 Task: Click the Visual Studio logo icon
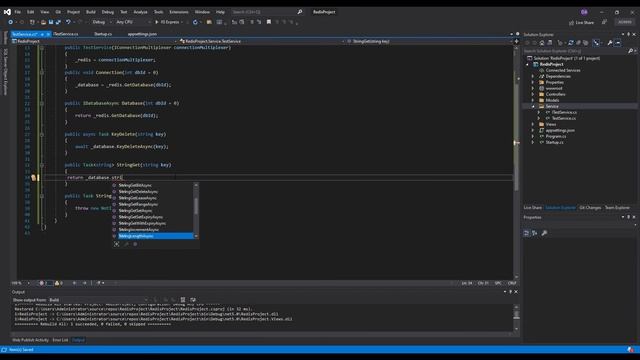tap(7, 12)
